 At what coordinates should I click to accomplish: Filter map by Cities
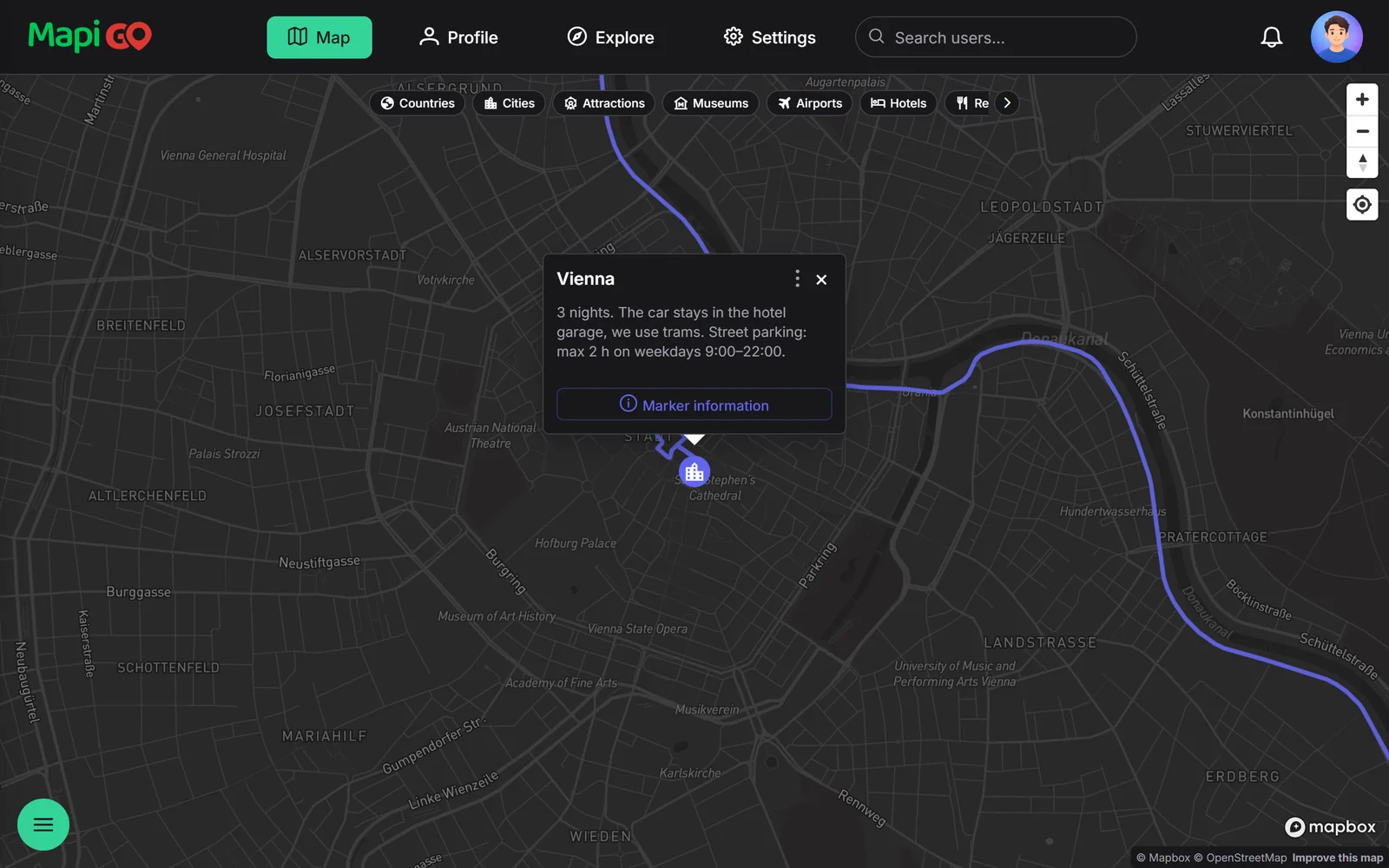coord(510,103)
